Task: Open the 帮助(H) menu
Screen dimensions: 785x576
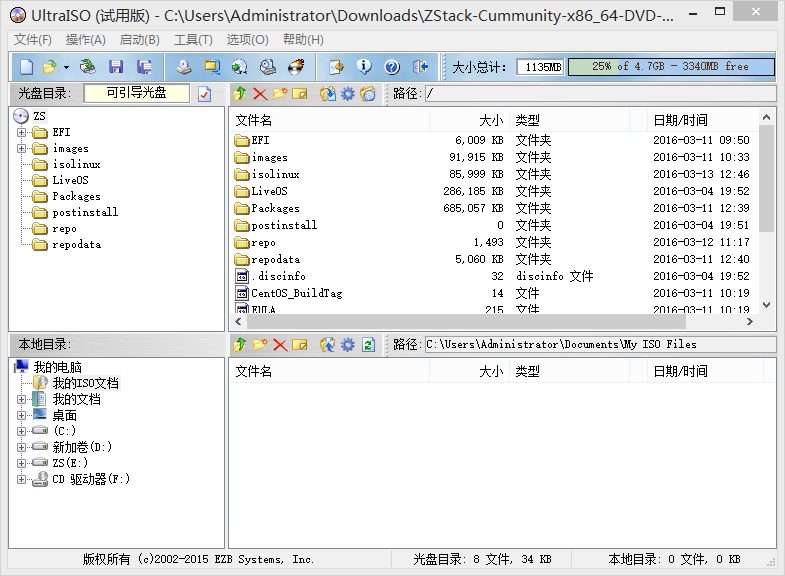Action: pos(303,40)
